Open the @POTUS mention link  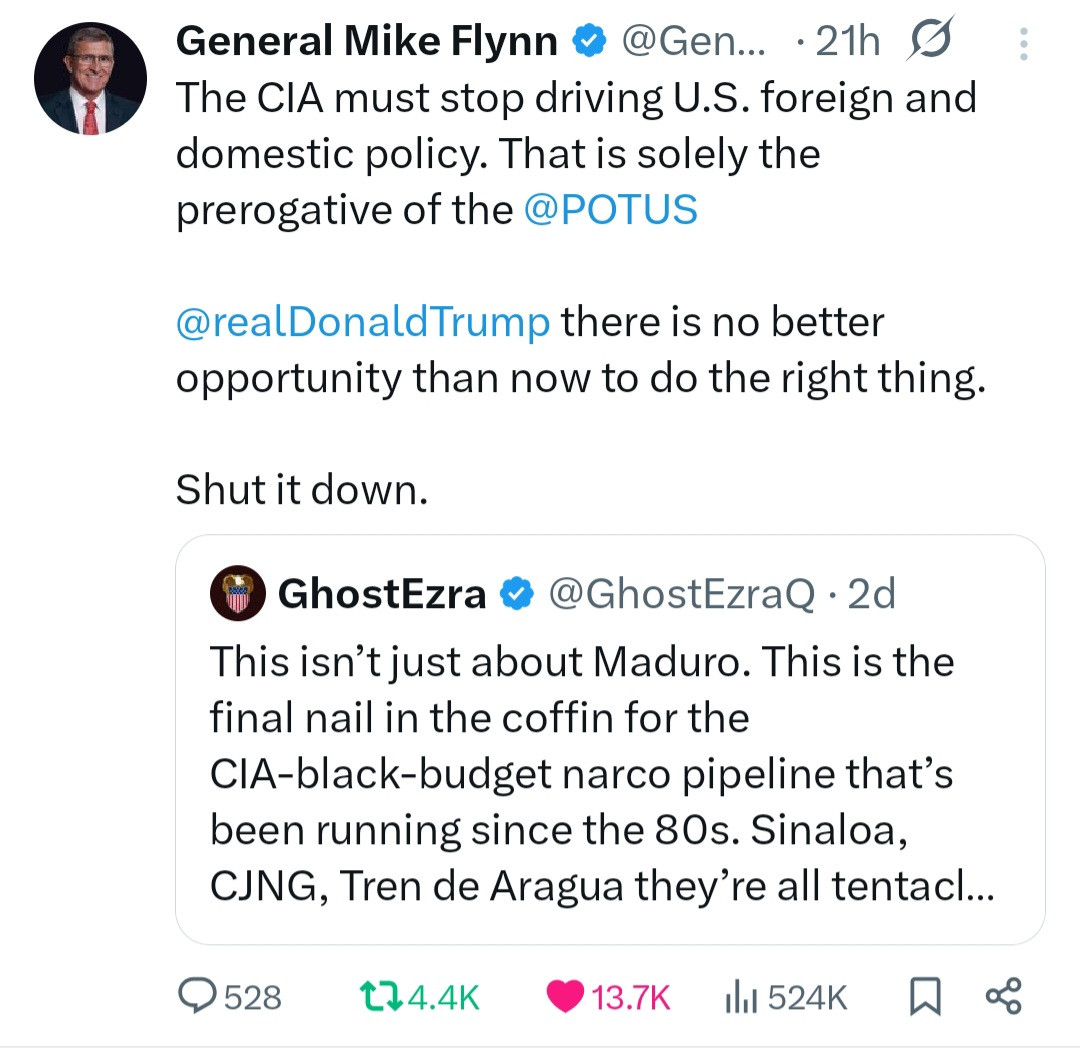pyautogui.click(x=610, y=210)
